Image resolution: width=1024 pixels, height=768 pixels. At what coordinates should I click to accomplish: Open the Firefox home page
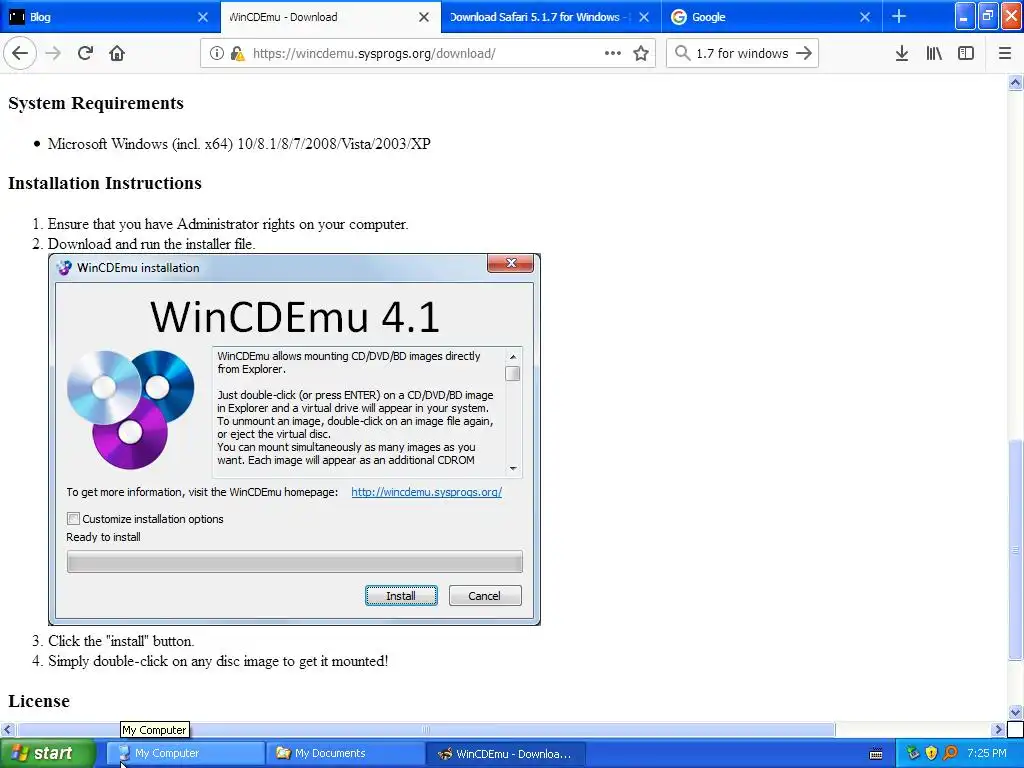(x=117, y=53)
